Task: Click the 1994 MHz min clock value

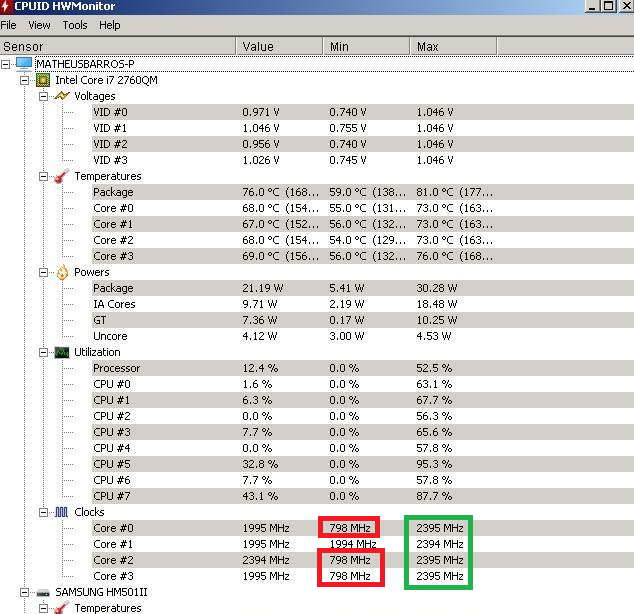Action: coord(353,544)
